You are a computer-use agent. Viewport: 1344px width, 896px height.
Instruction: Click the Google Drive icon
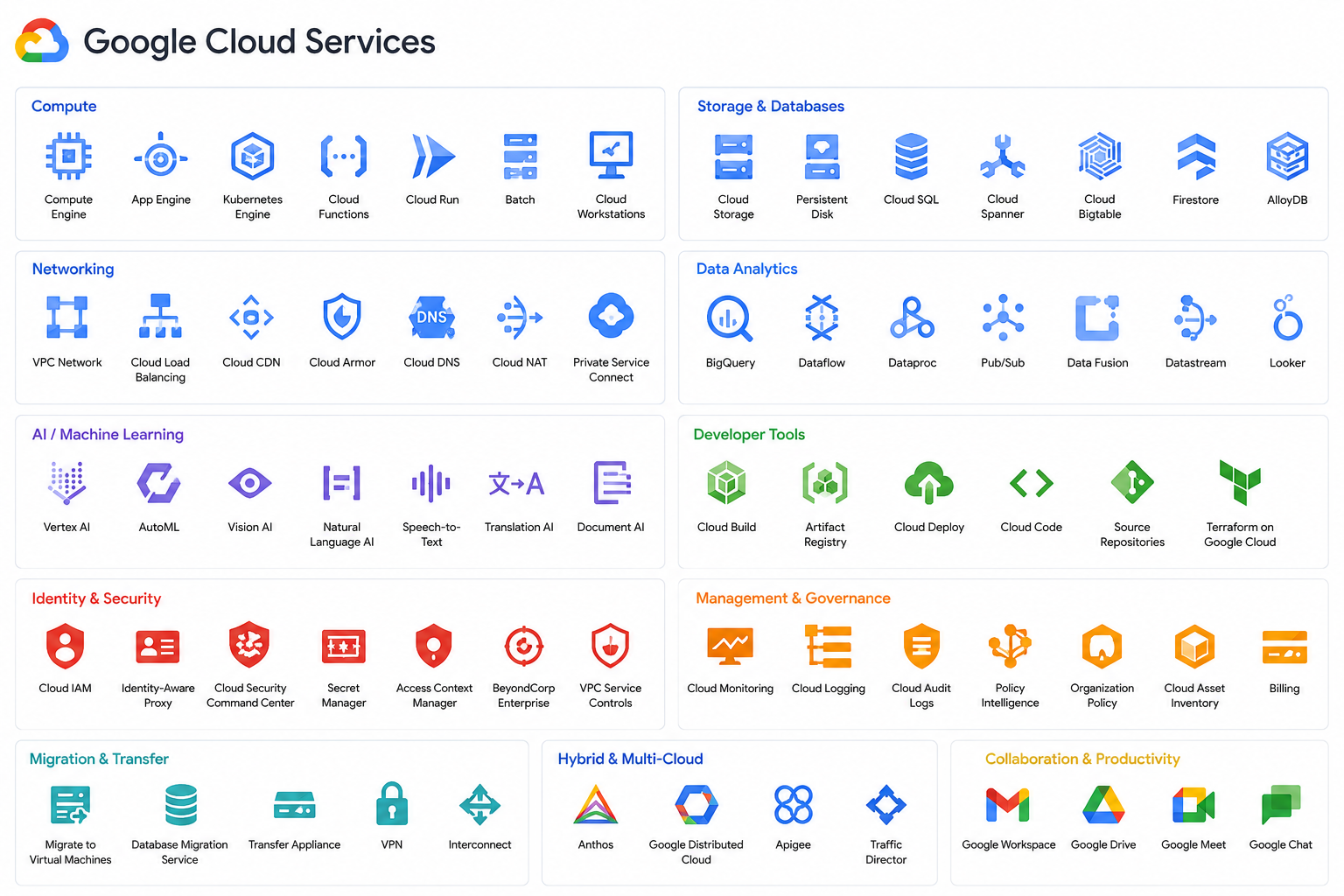click(1103, 804)
